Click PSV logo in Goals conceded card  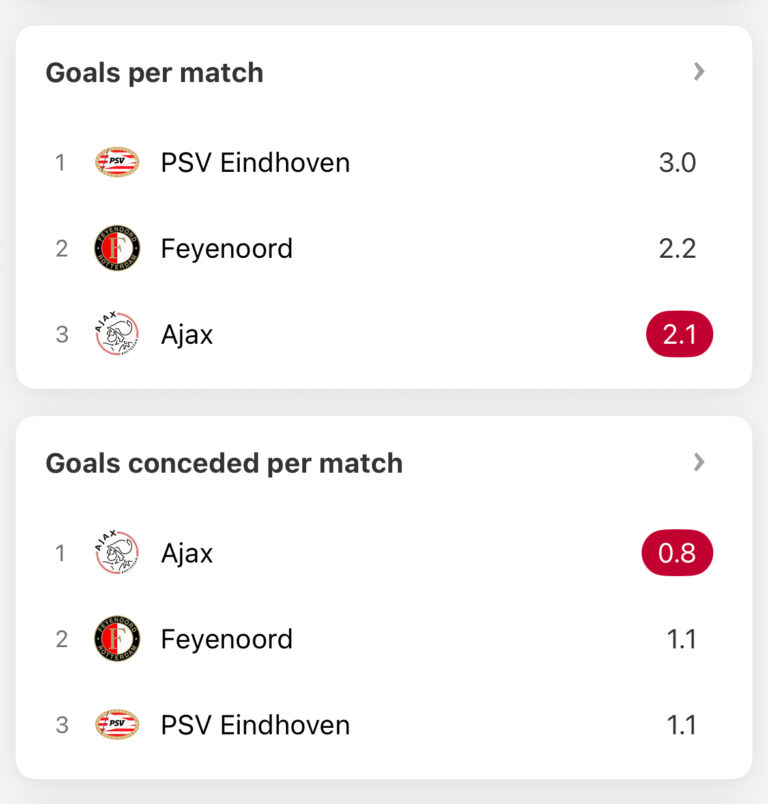pyautogui.click(x=117, y=725)
